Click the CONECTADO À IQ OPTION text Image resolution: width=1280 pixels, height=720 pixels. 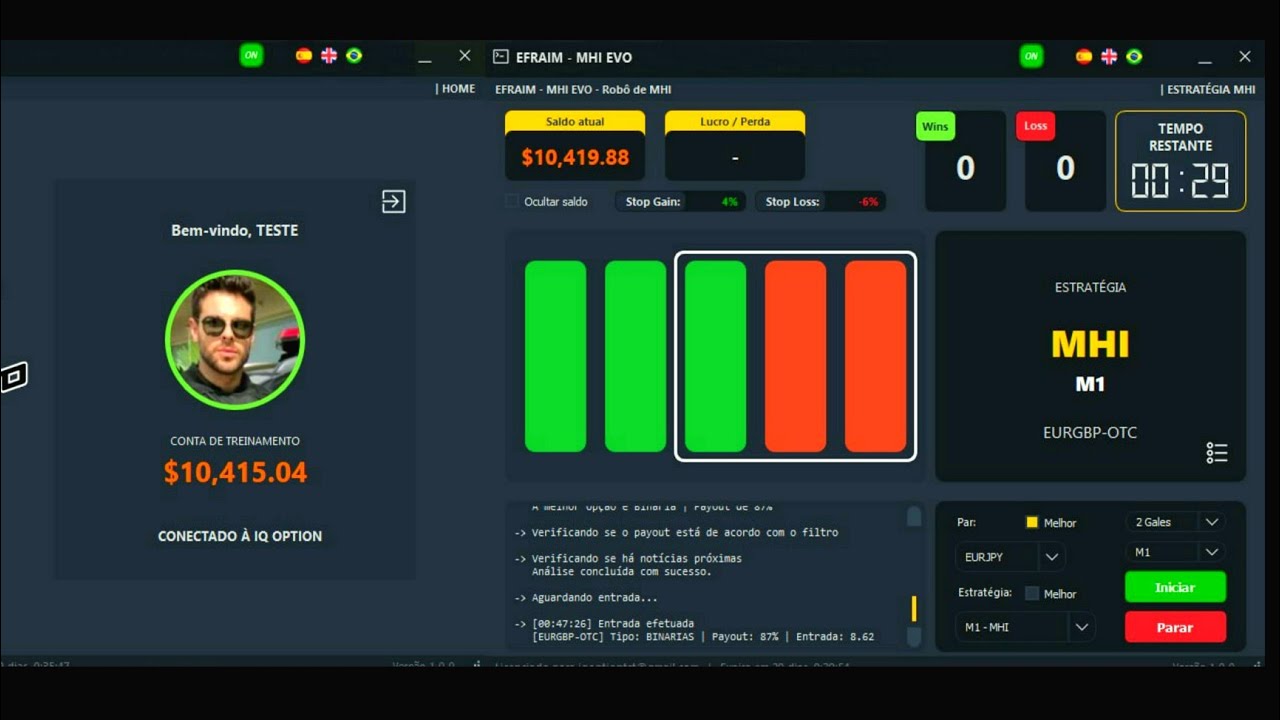click(240, 536)
